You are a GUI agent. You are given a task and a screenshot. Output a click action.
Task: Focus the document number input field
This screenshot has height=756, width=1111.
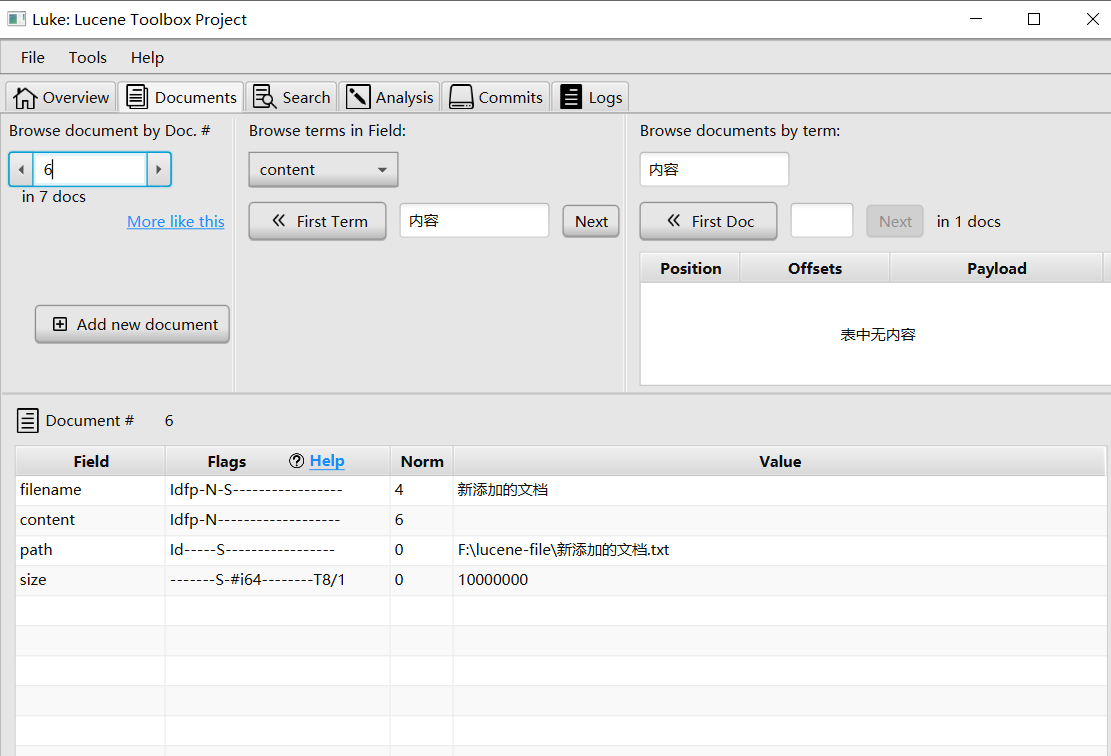[x=90, y=169]
